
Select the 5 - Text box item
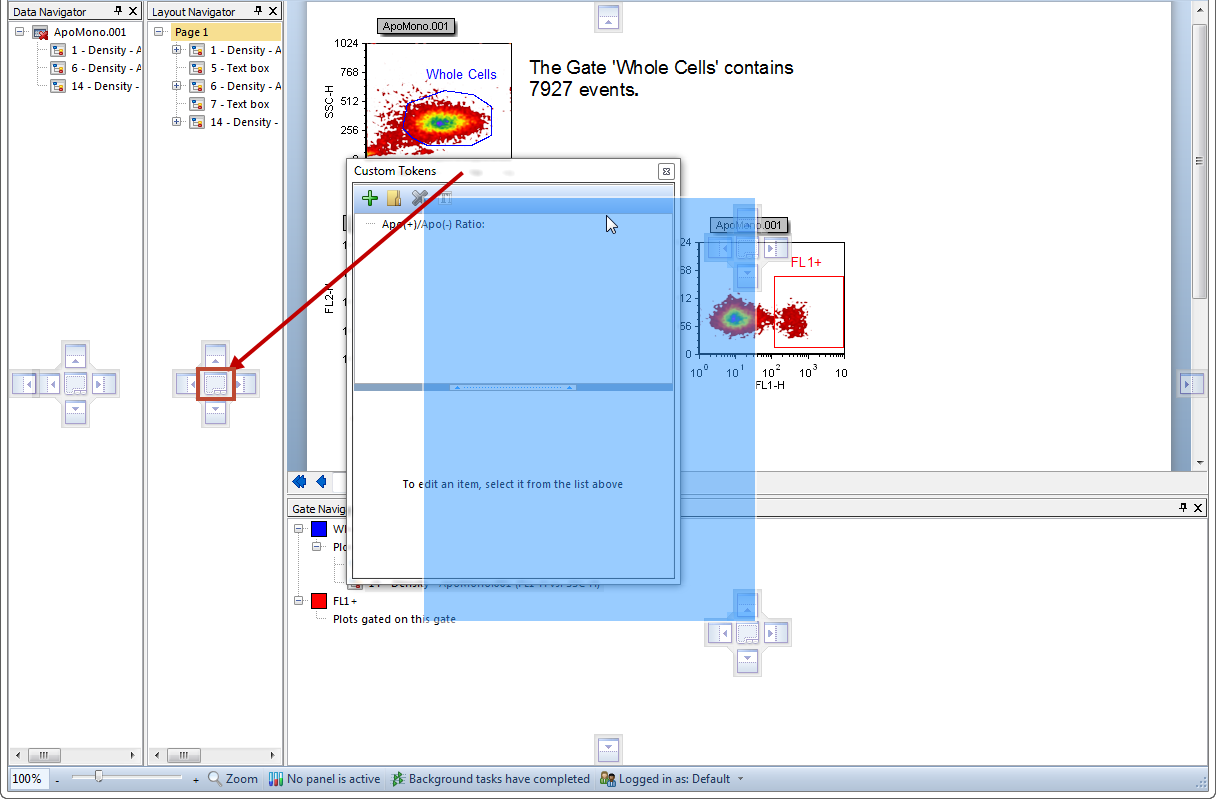pos(239,68)
